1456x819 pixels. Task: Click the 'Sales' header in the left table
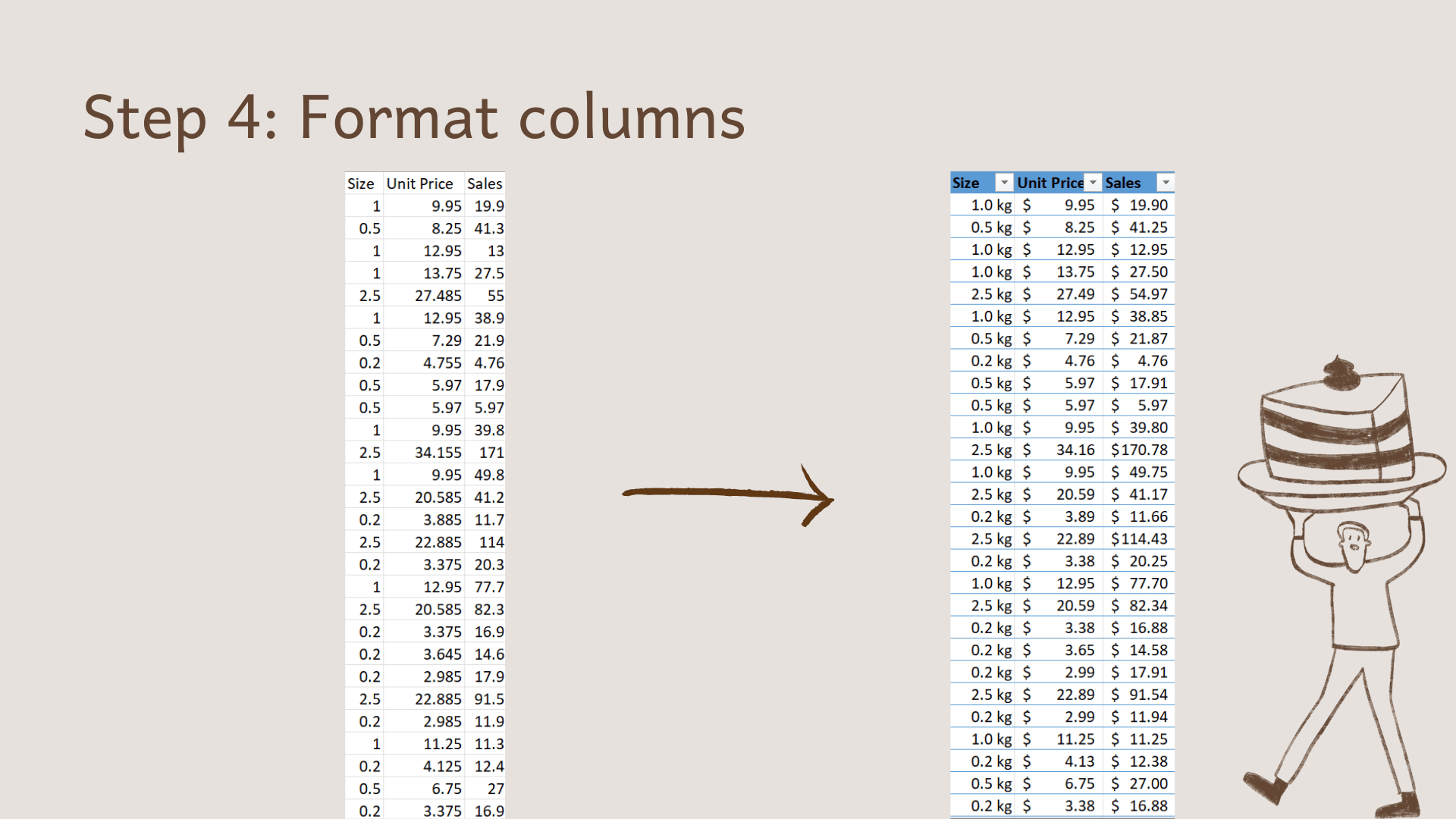point(485,184)
